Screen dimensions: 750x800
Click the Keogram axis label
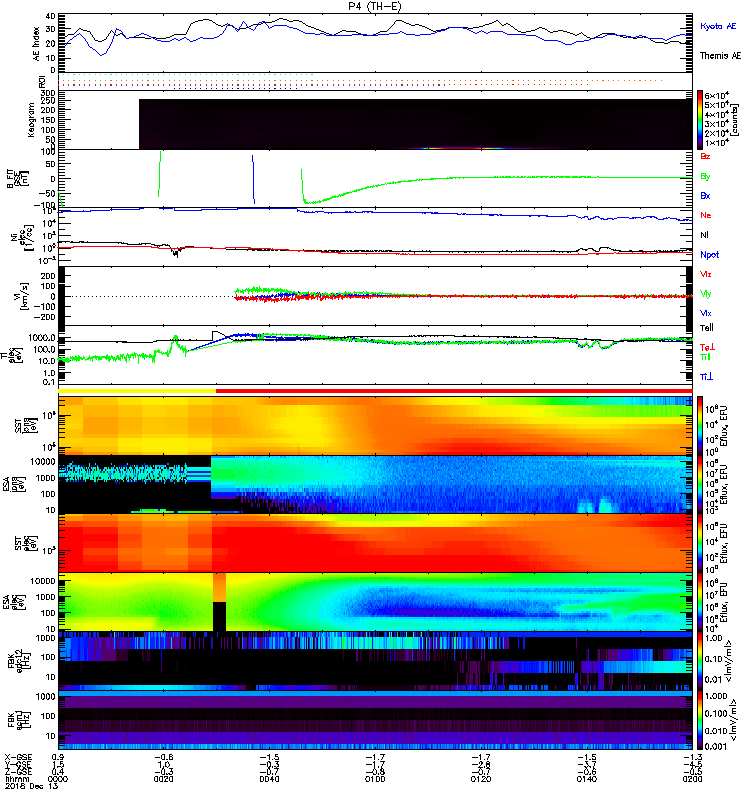tap(31, 120)
